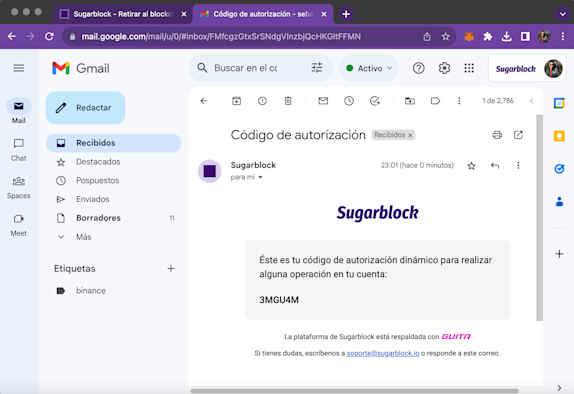Bookmark this page star icon

[x=445, y=36]
